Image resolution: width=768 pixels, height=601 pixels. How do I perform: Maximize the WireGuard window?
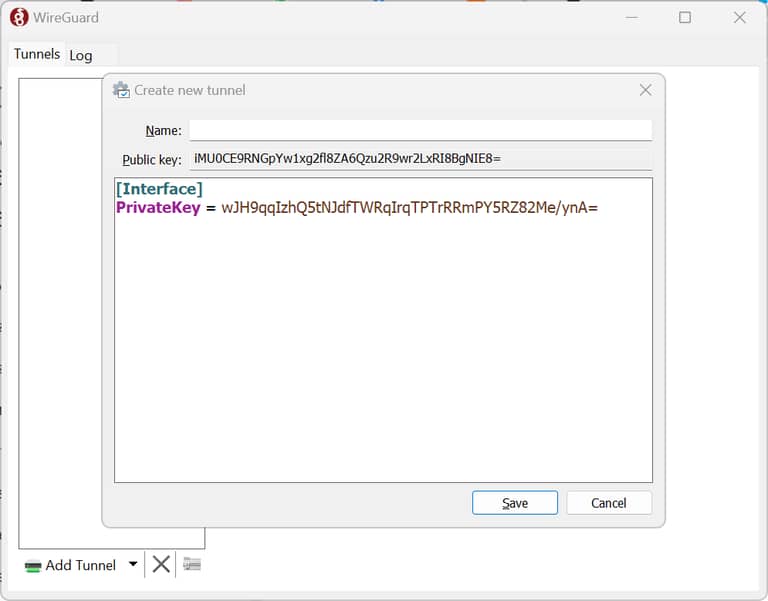[x=685, y=18]
